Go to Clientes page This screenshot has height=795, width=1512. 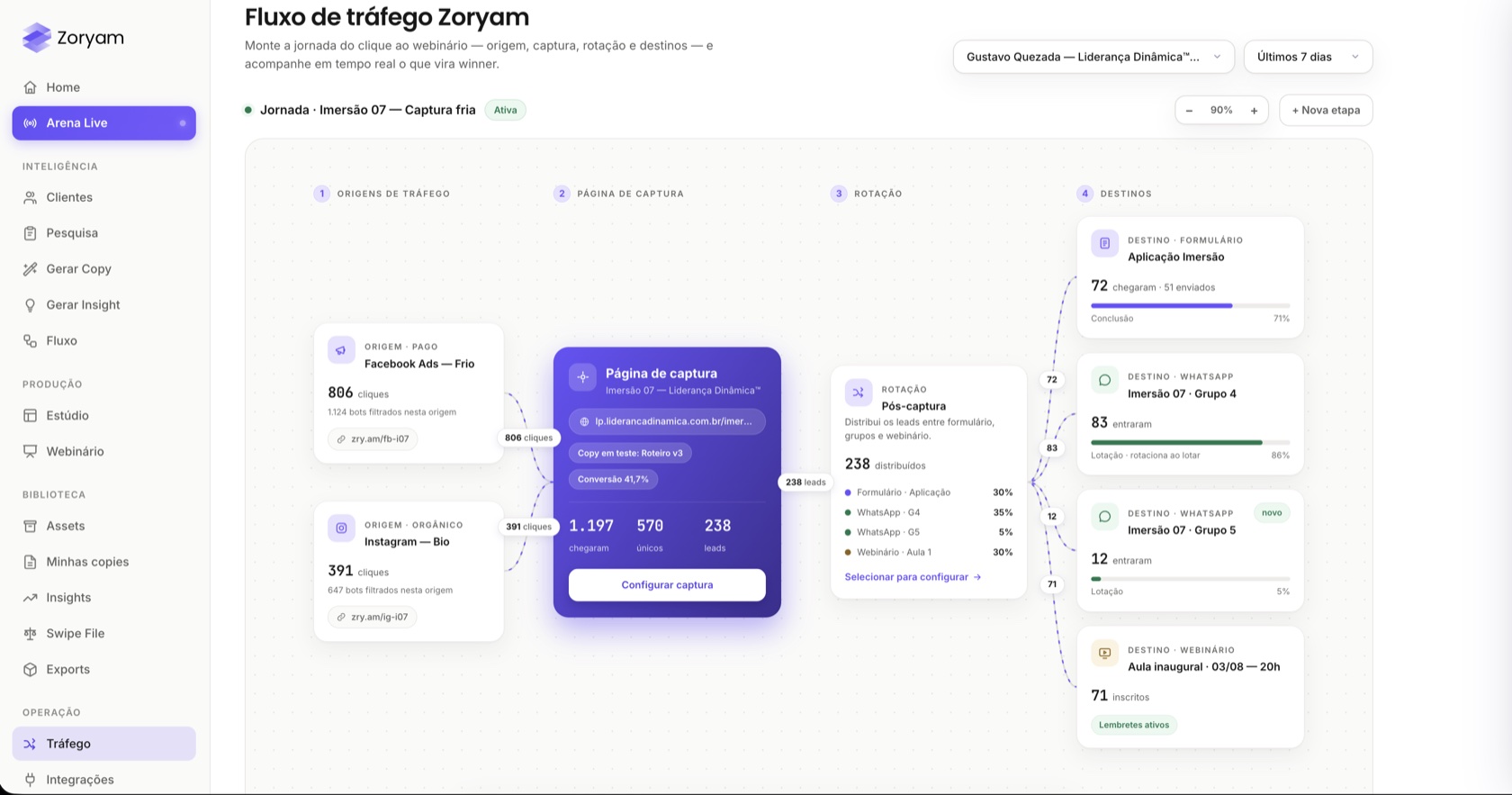click(x=103, y=197)
